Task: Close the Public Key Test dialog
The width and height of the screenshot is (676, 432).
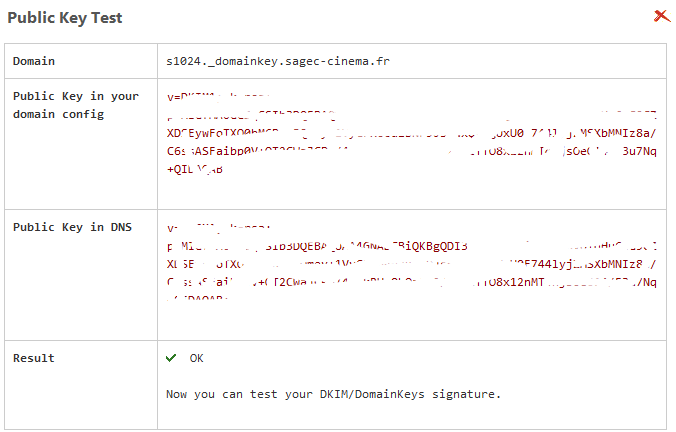Action: 661,16
